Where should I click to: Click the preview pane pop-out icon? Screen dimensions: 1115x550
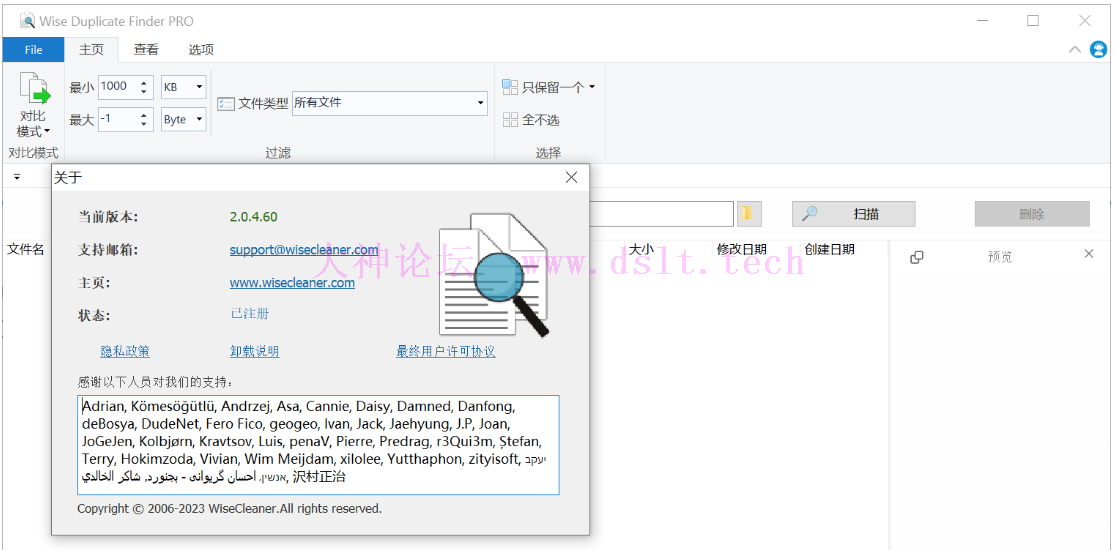(x=917, y=257)
